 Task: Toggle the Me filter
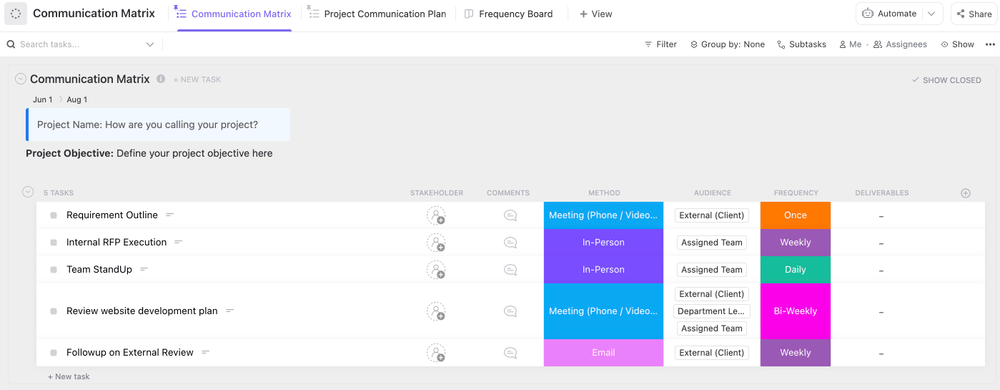(850, 45)
